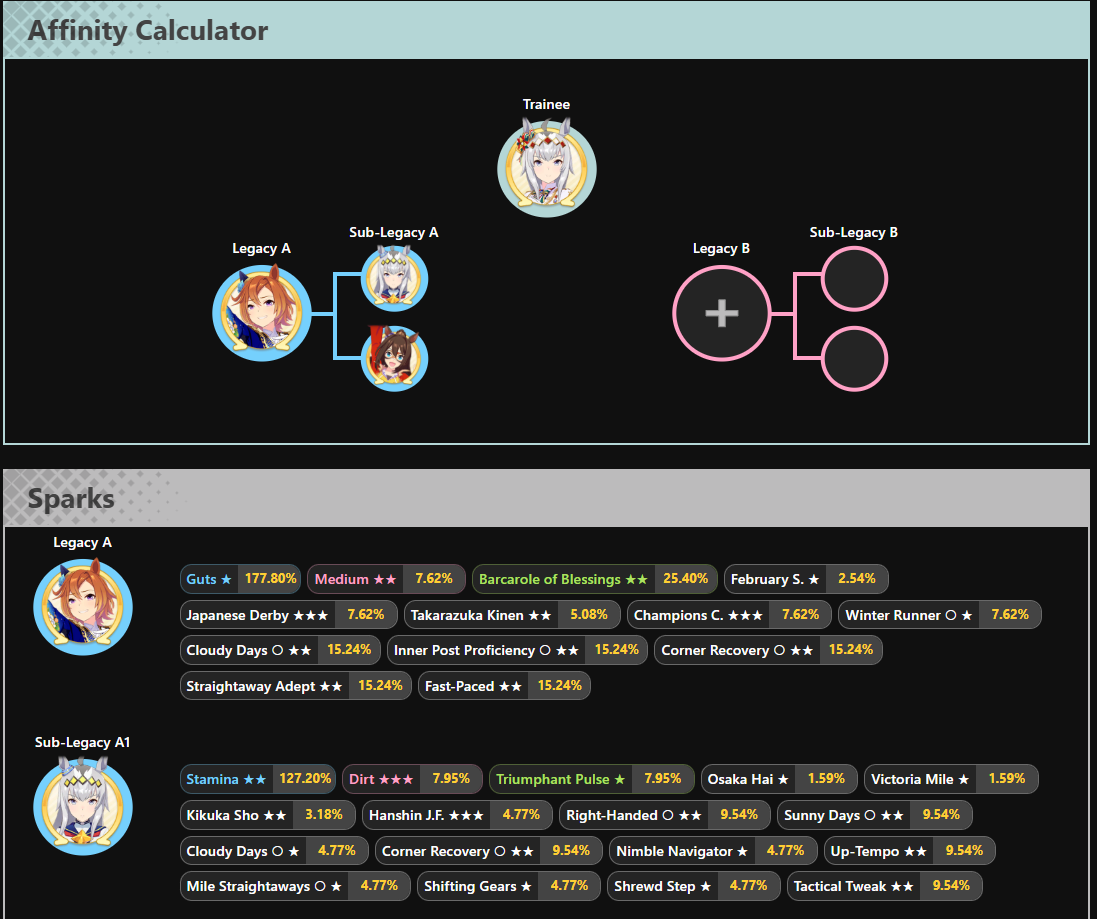Select the Inner Post Proficiency spark
The height and width of the screenshot is (919, 1097).
(x=518, y=650)
